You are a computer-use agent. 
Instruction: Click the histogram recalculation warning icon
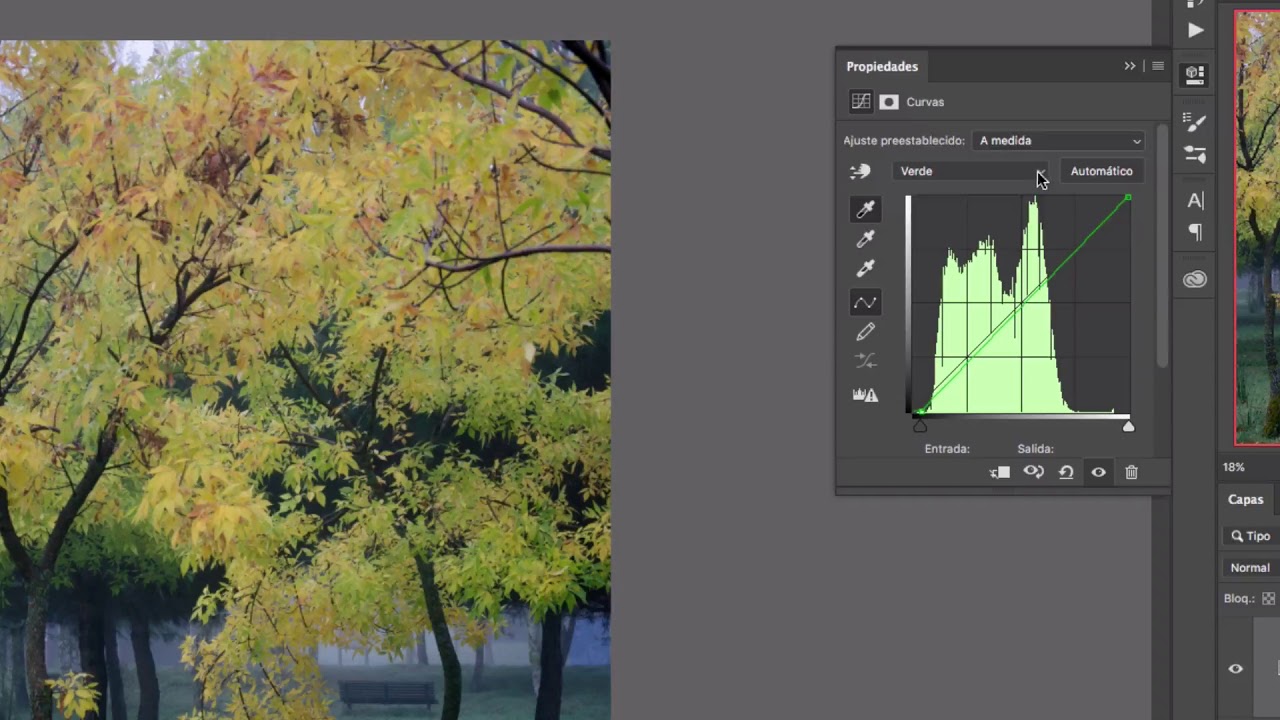pyautogui.click(x=865, y=395)
